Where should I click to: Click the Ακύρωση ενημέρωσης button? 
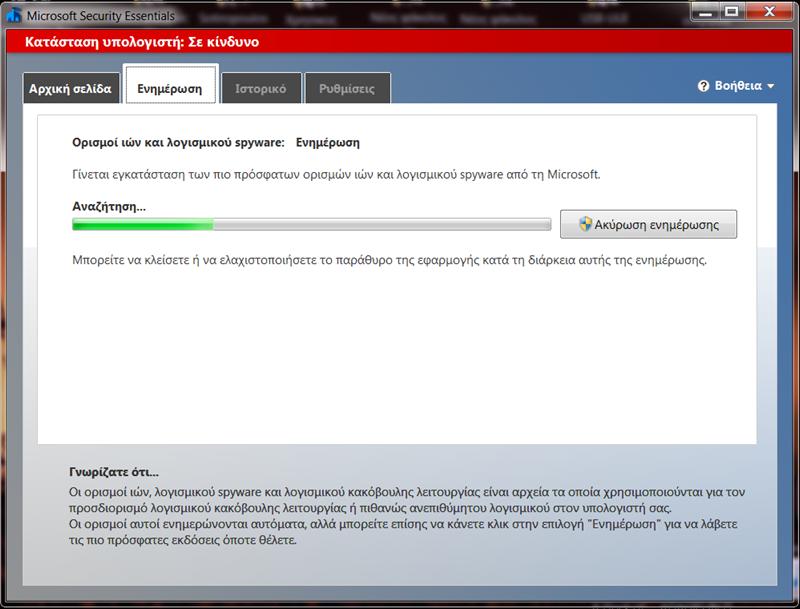pos(648,224)
